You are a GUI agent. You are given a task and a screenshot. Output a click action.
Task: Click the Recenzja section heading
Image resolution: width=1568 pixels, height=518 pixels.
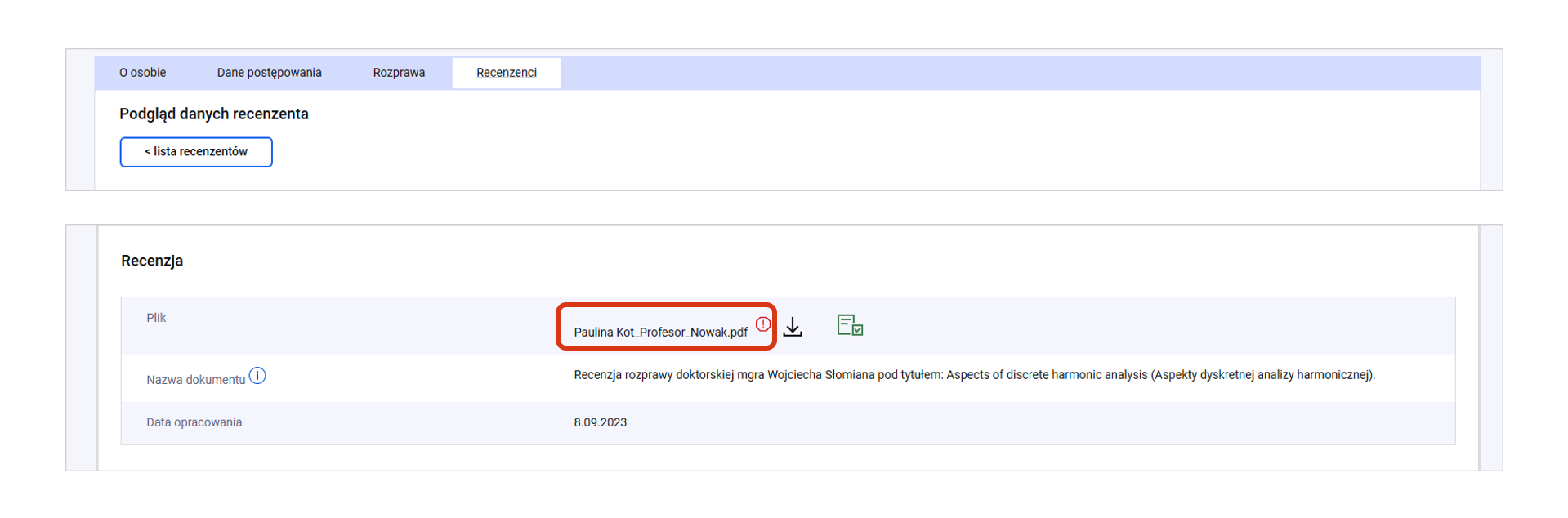click(152, 261)
